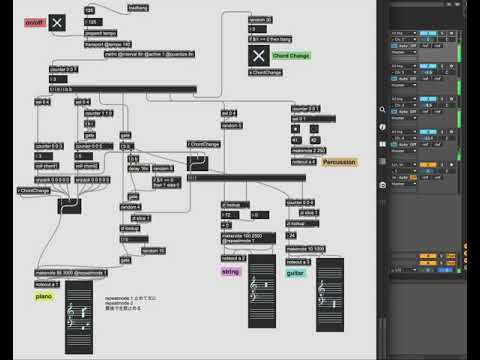Screen dimensions: 480x360
Task: Click the grid icon in Max sidebar
Action: click(382, 161)
